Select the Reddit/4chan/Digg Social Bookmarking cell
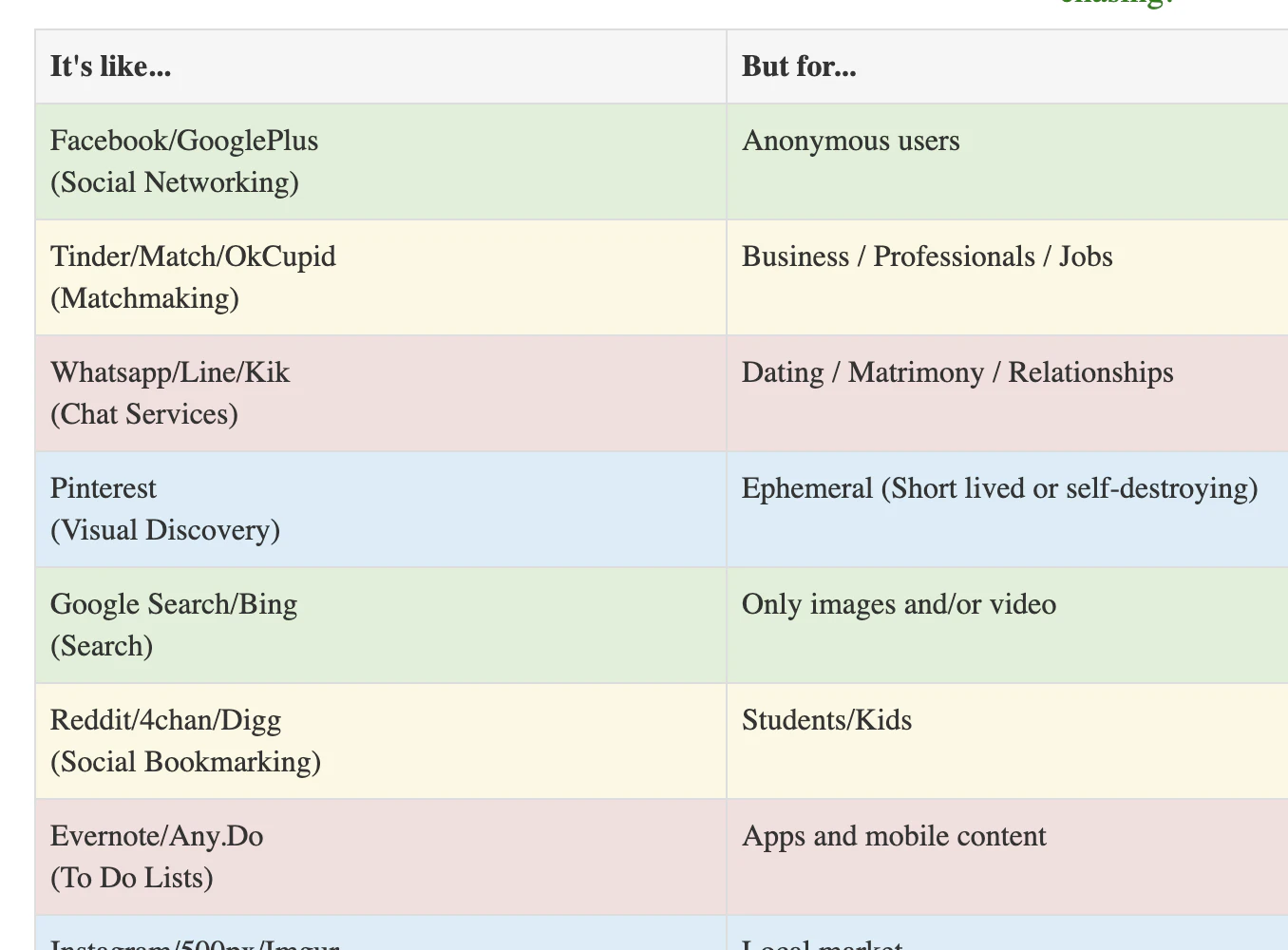Image resolution: width=1288 pixels, height=950 pixels. point(381,741)
